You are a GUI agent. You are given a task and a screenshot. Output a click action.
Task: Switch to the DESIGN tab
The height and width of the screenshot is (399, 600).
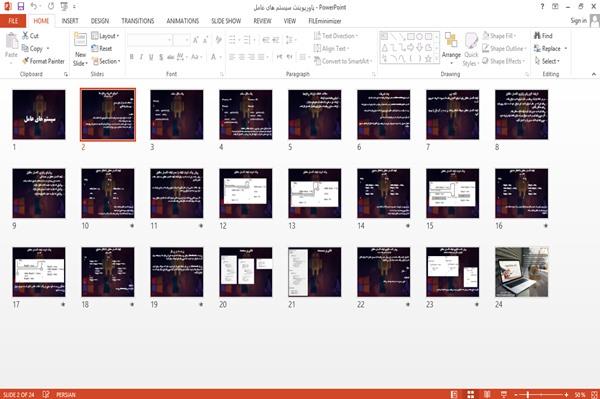tap(100, 21)
